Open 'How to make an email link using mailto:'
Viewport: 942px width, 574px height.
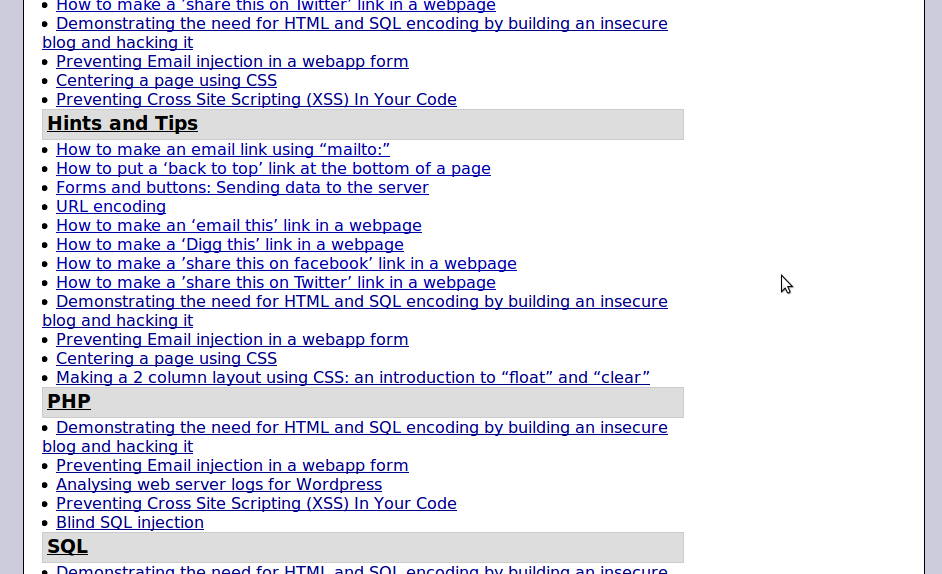point(223,149)
